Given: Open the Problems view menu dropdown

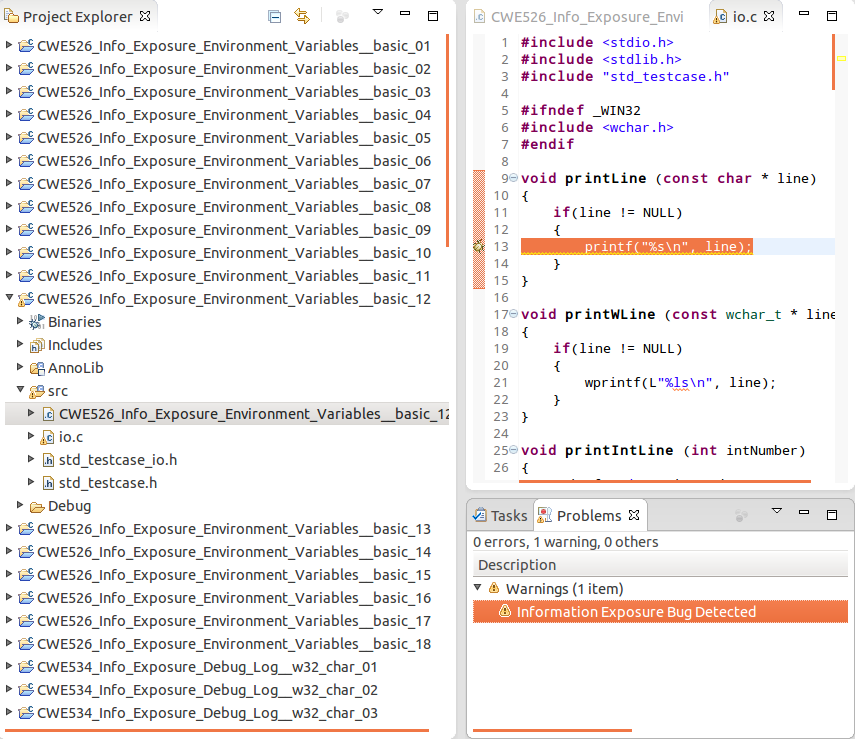Looking at the screenshot, I should (777, 510).
